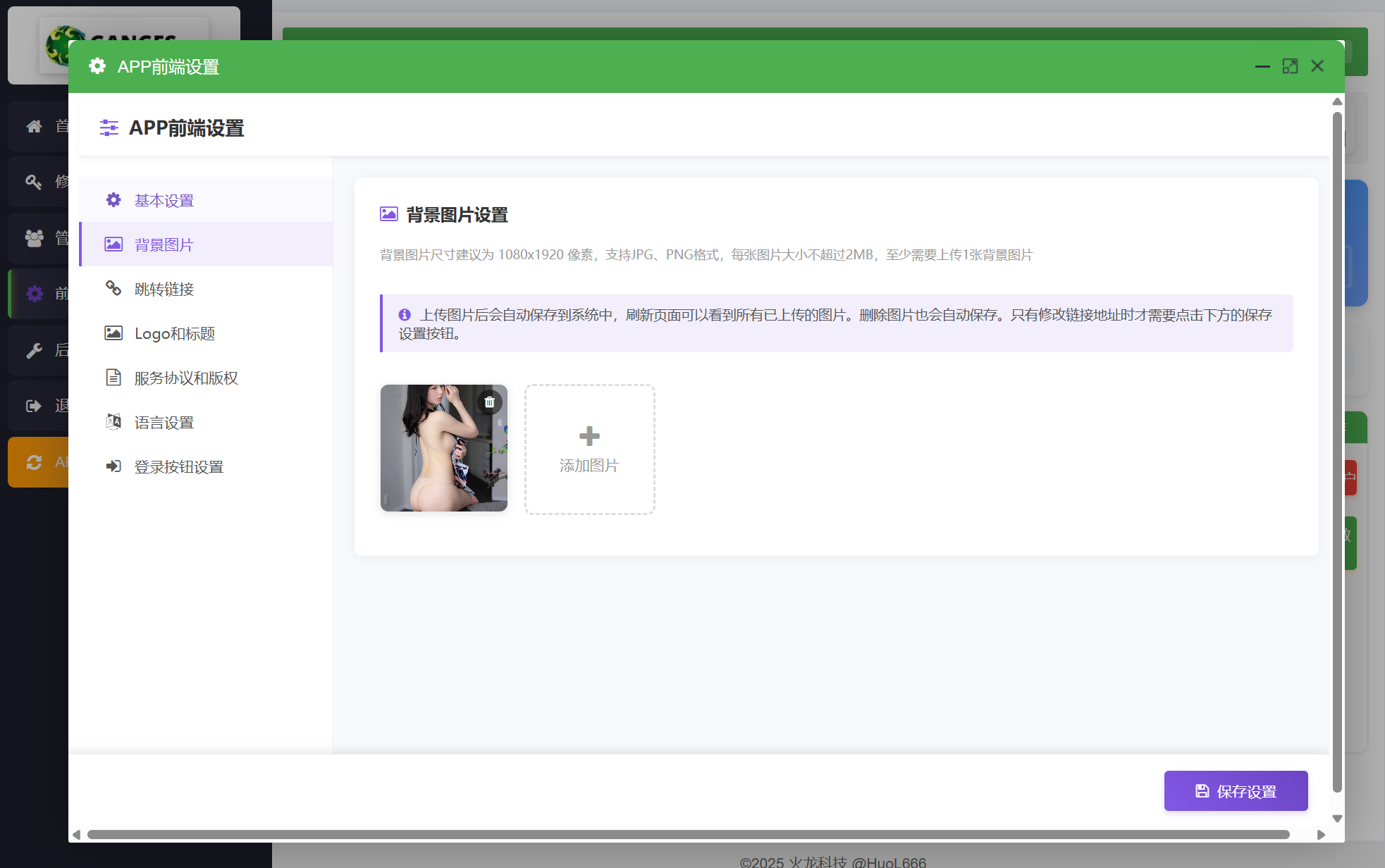Go to the 语言设置 section

point(164,423)
